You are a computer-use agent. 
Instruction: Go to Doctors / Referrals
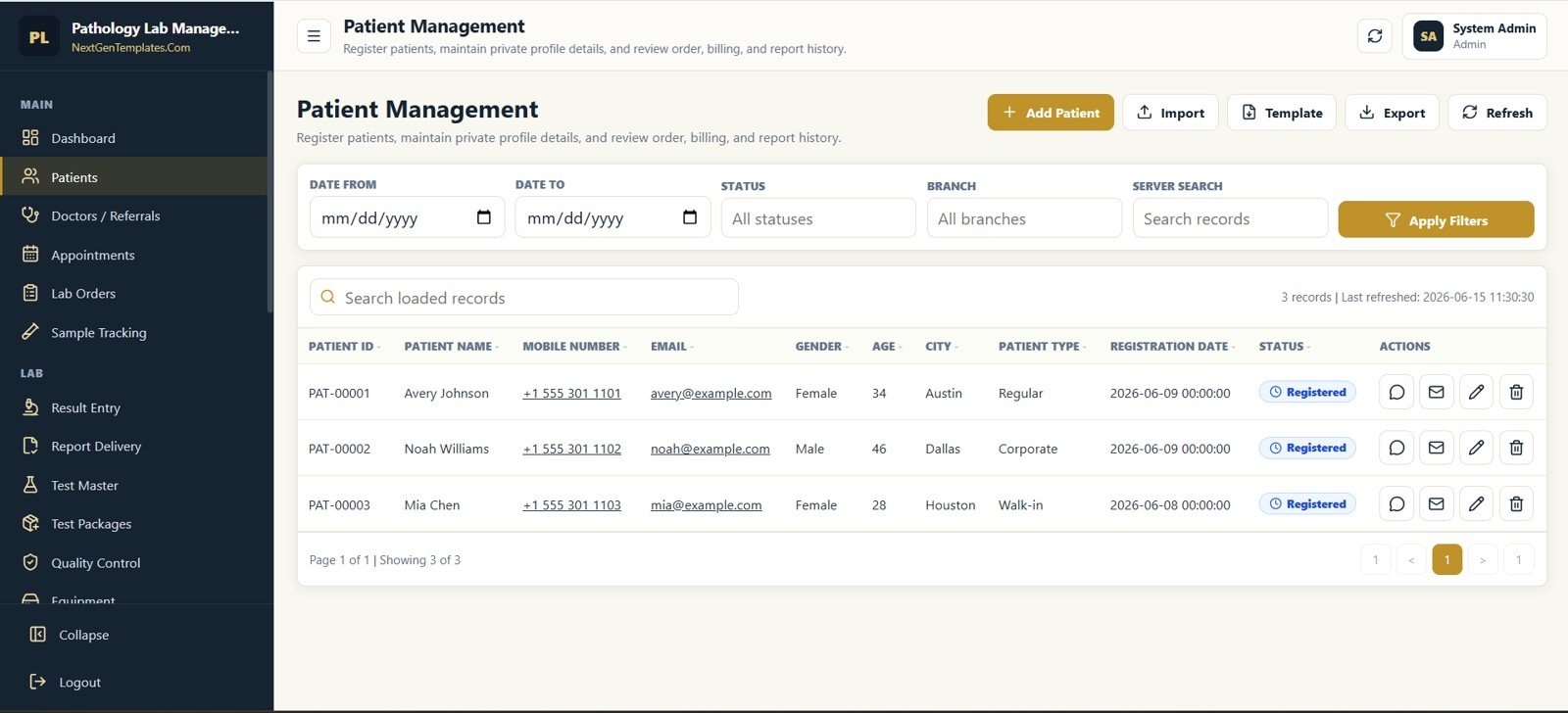(x=133, y=215)
